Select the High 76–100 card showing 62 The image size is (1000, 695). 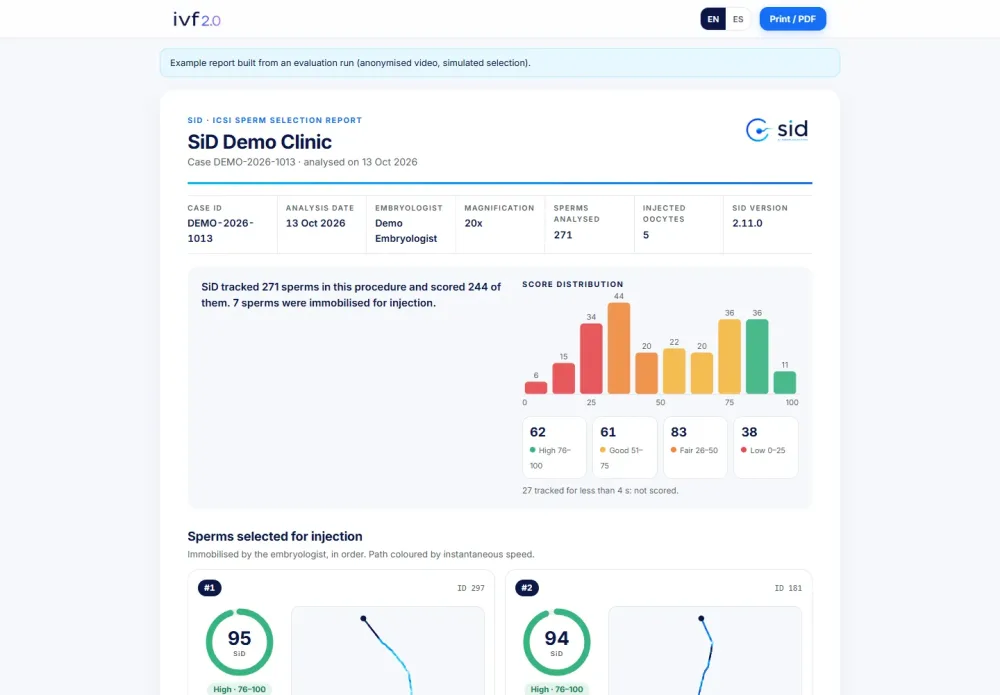pos(554,447)
